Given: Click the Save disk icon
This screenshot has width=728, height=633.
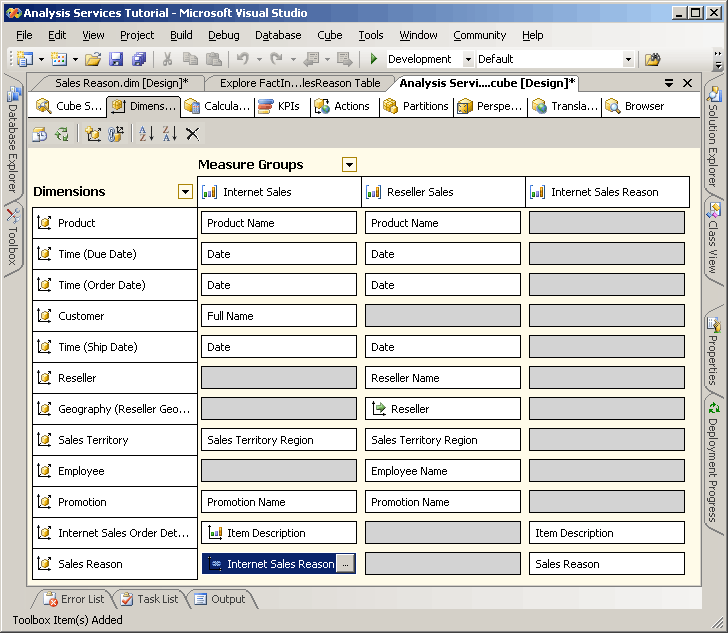Looking at the screenshot, I should (116, 59).
